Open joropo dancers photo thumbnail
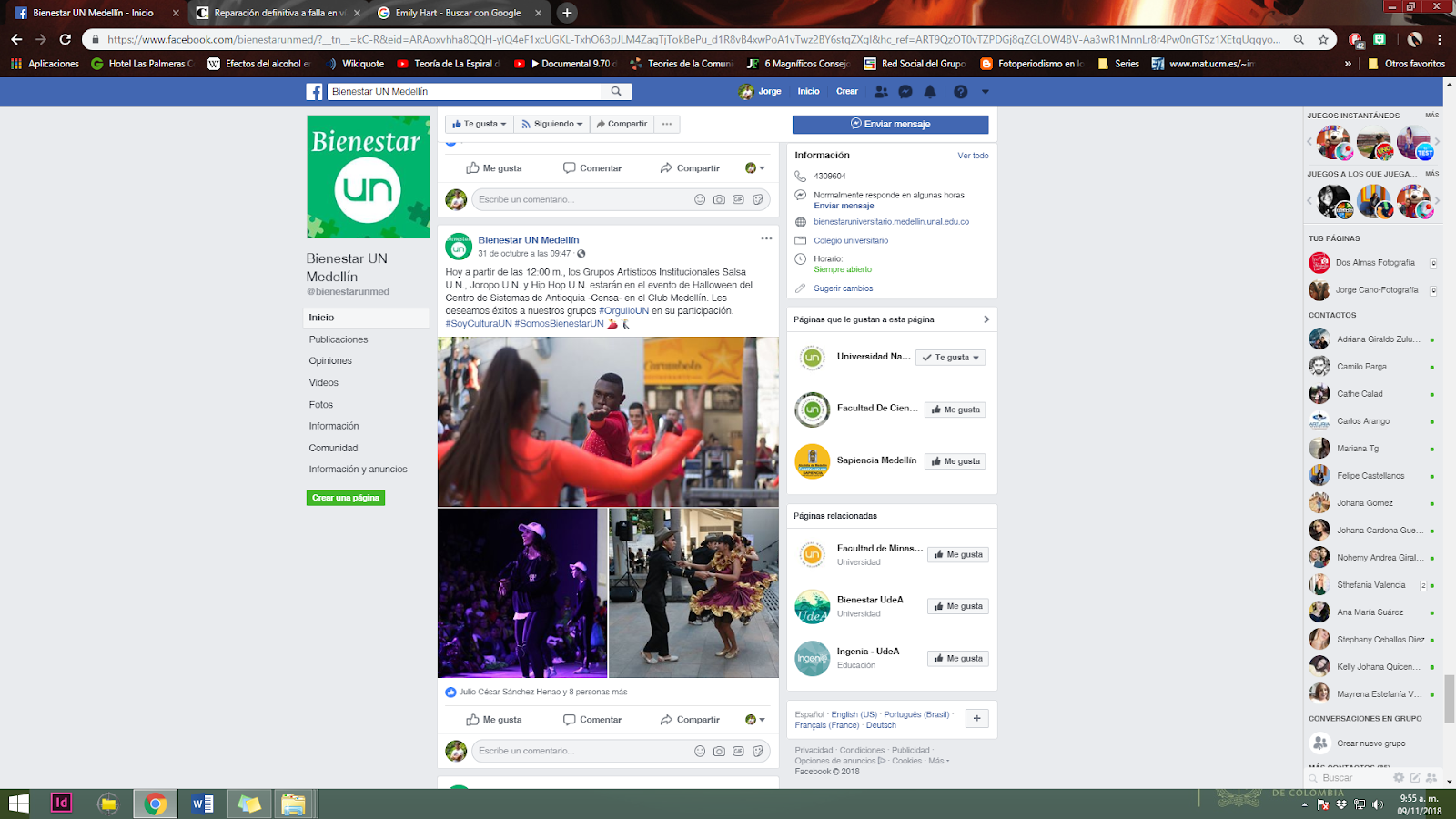Screen dimensions: 1456x819 tap(693, 593)
